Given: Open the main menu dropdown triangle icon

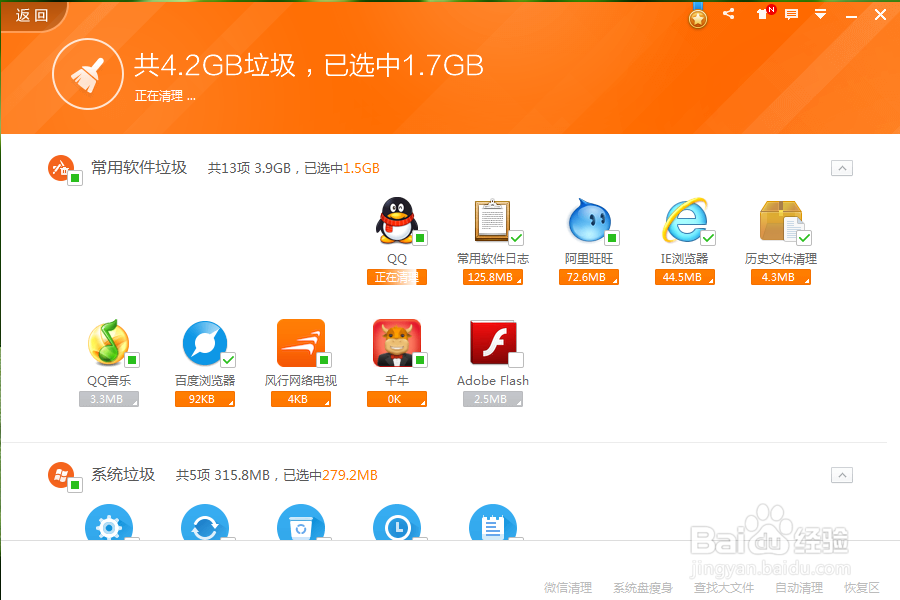Looking at the screenshot, I should tap(821, 14).
